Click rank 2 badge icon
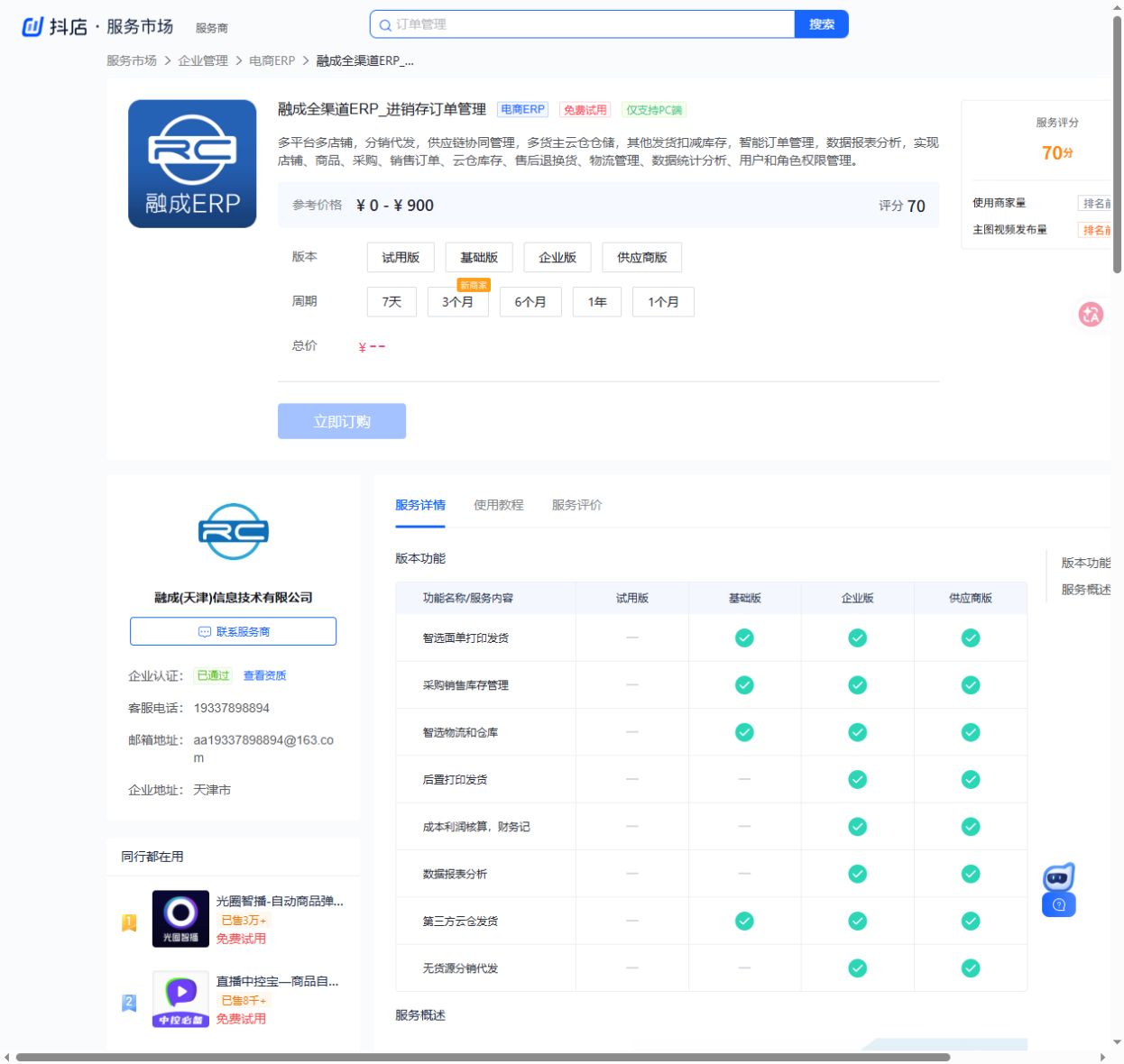Screen dimensions: 1124x1064 (x=129, y=1003)
